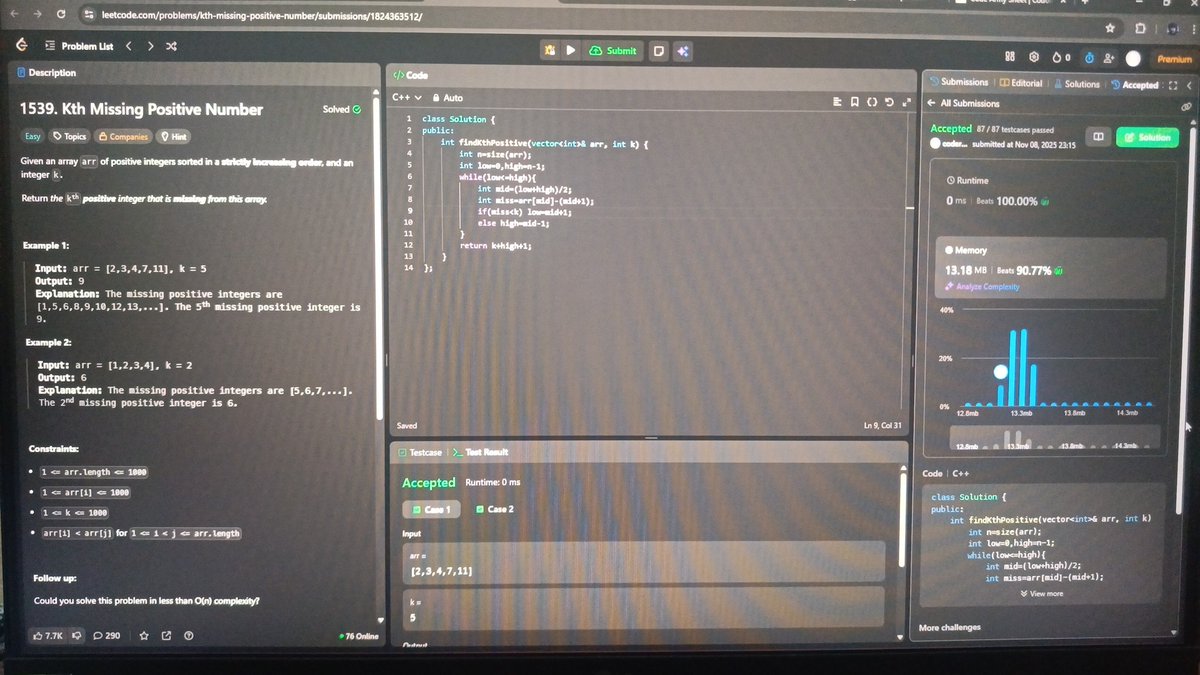The image size is (1200, 675).
Task: Open the layout grid icon in the header
Action: click(1010, 58)
